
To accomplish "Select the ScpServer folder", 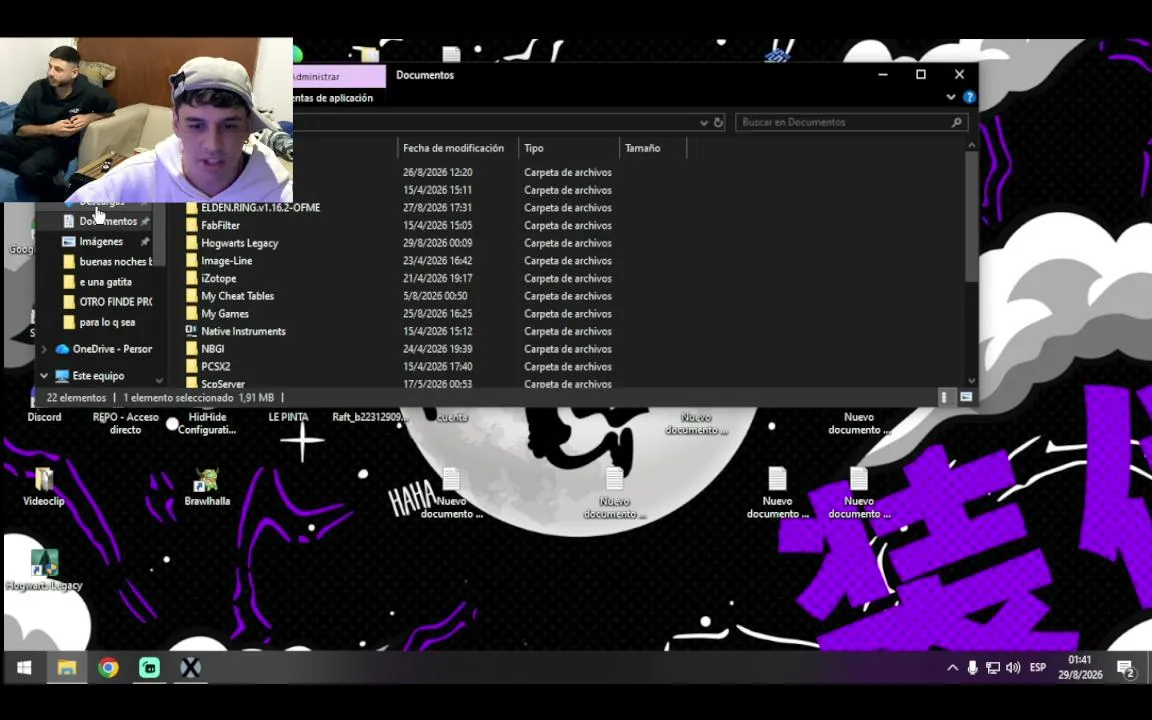I will pyautogui.click(x=216, y=384).
